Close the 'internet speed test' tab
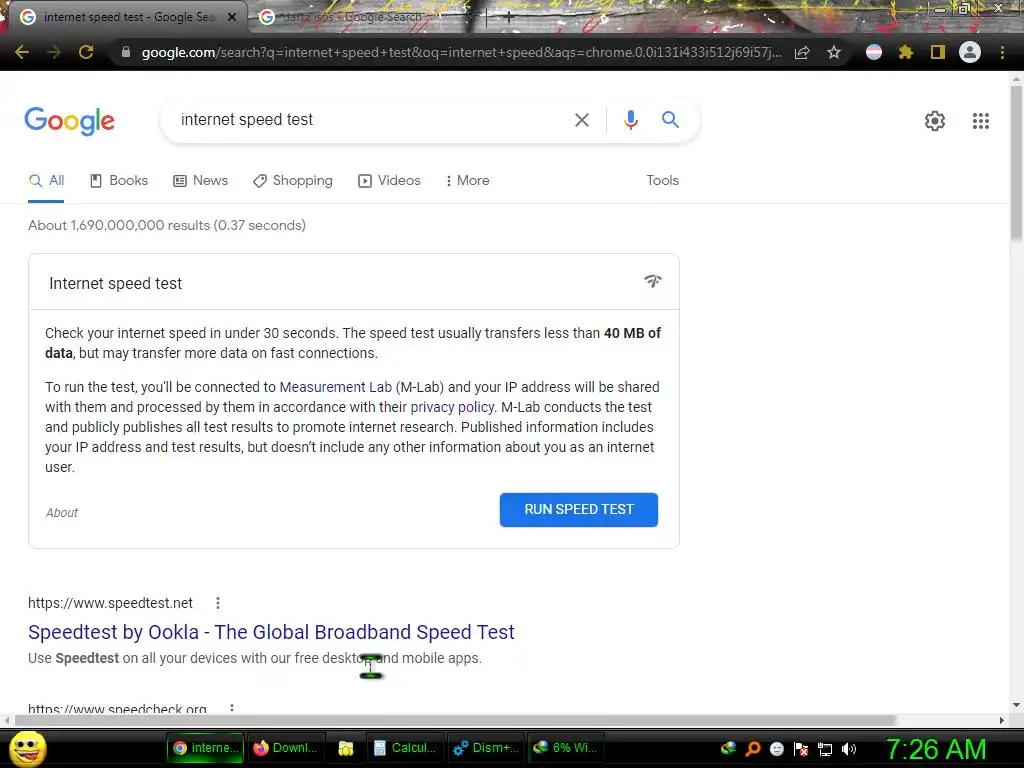This screenshot has height=768, width=1024. (232, 17)
